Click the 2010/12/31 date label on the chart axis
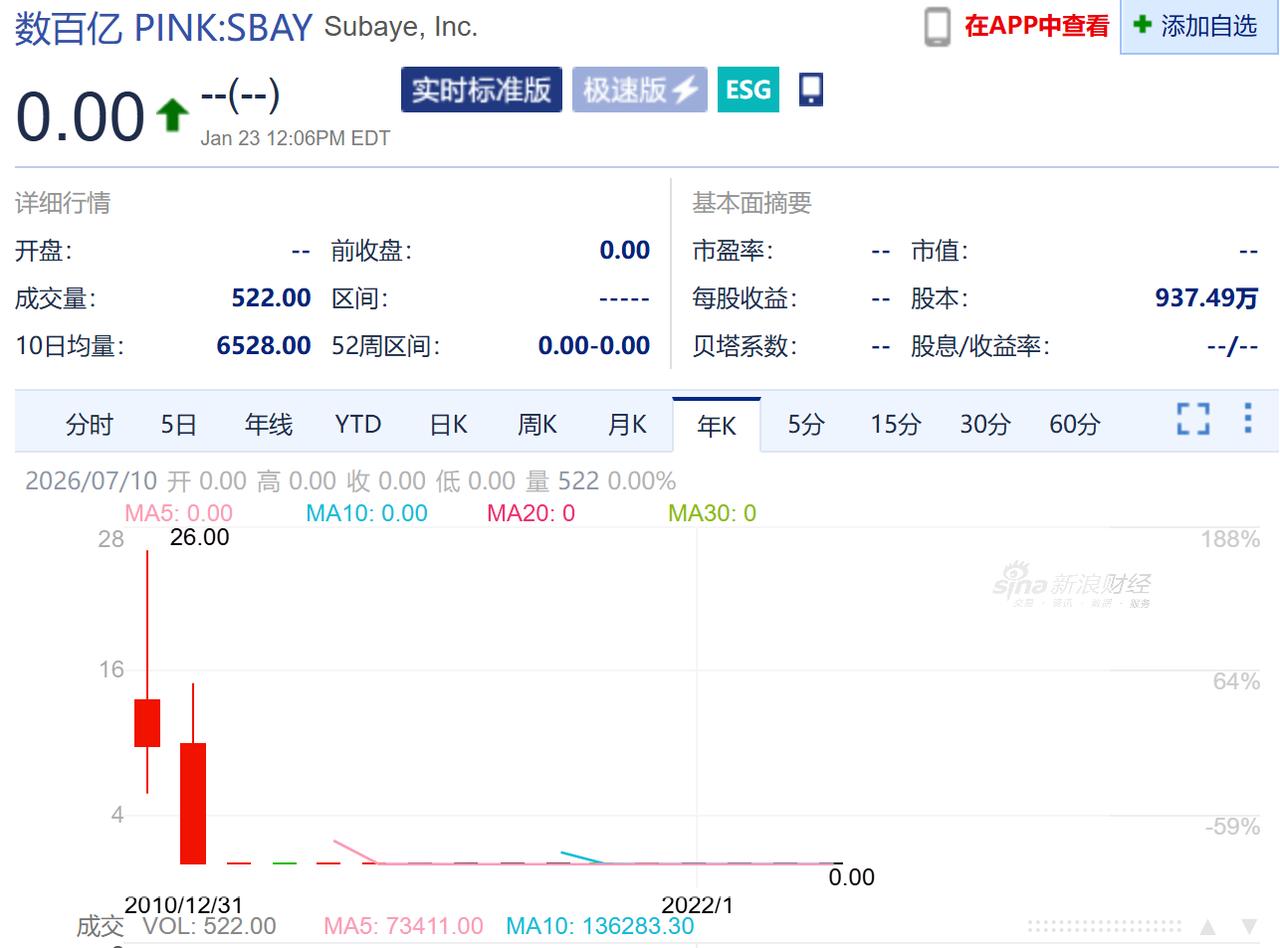 pos(183,905)
